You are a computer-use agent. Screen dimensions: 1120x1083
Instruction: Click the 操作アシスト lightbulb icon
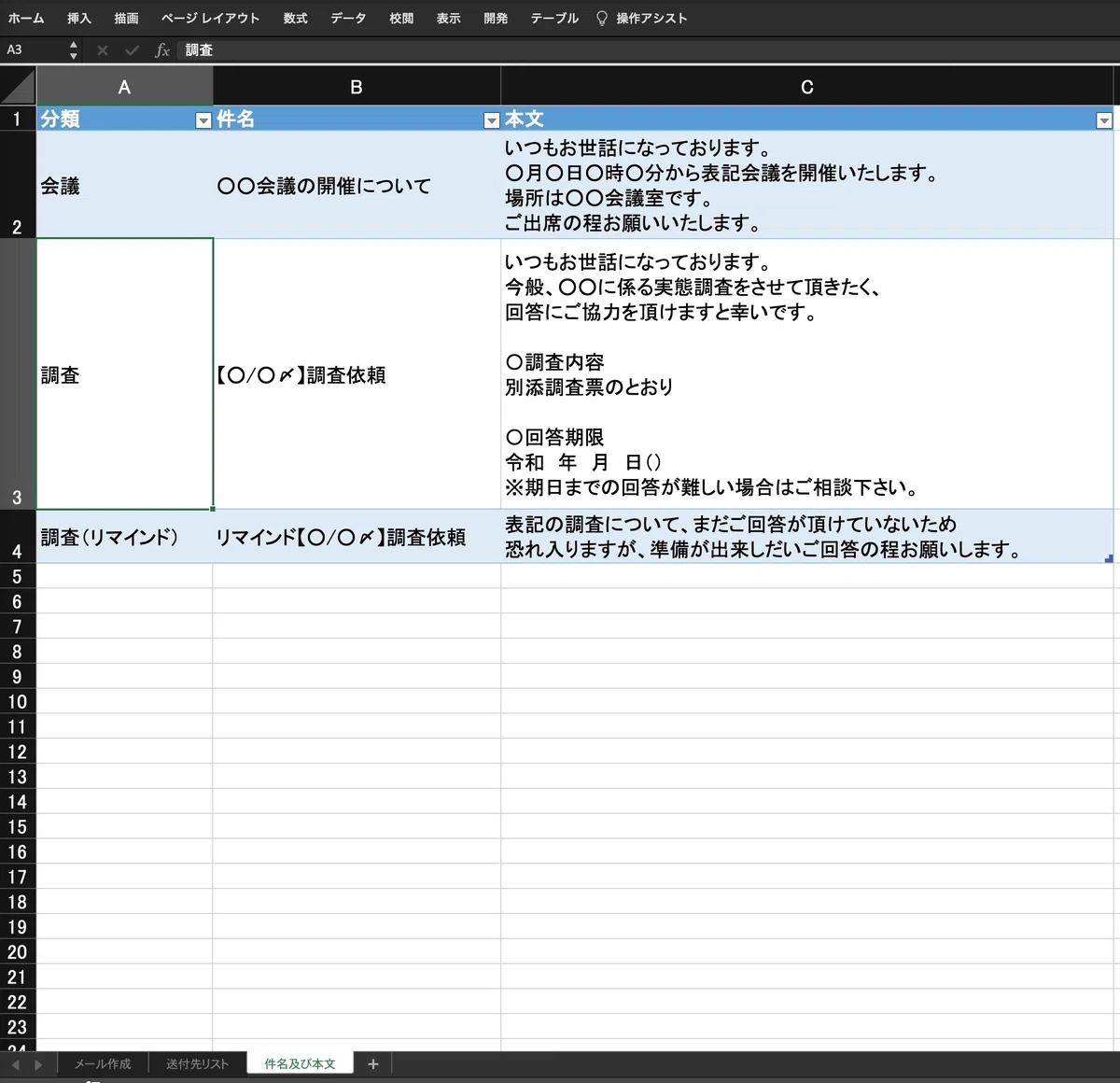point(602,18)
